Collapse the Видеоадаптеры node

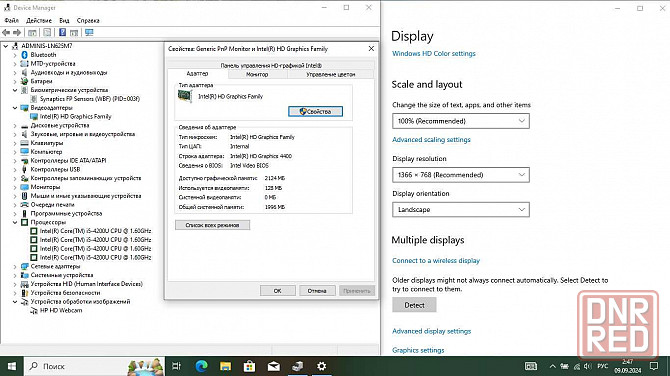15,108
